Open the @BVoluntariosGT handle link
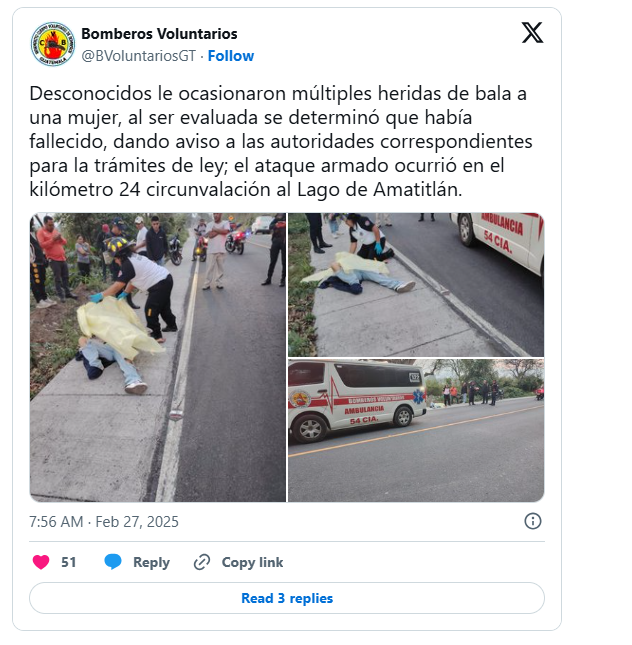Viewport: 632px width, 645px height. click(x=139, y=56)
